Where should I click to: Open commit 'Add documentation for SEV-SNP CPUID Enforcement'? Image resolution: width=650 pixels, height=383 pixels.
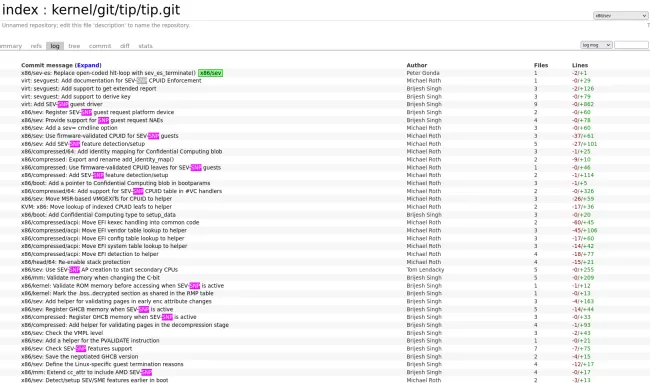[x=111, y=81]
